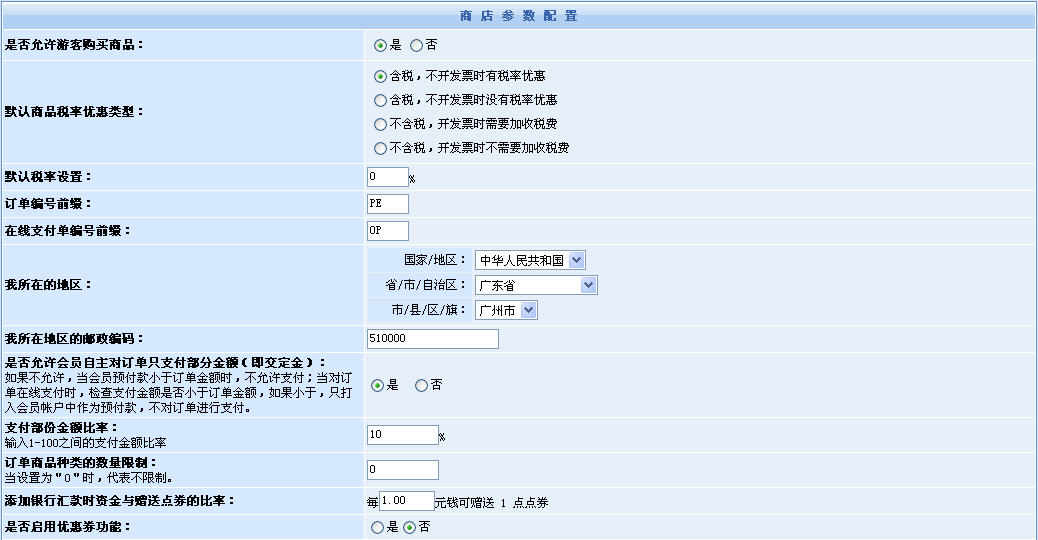Click the 银行汇款赠送点券比率 field showing 1.00
Screen dimensions: 1038x540
(406, 501)
